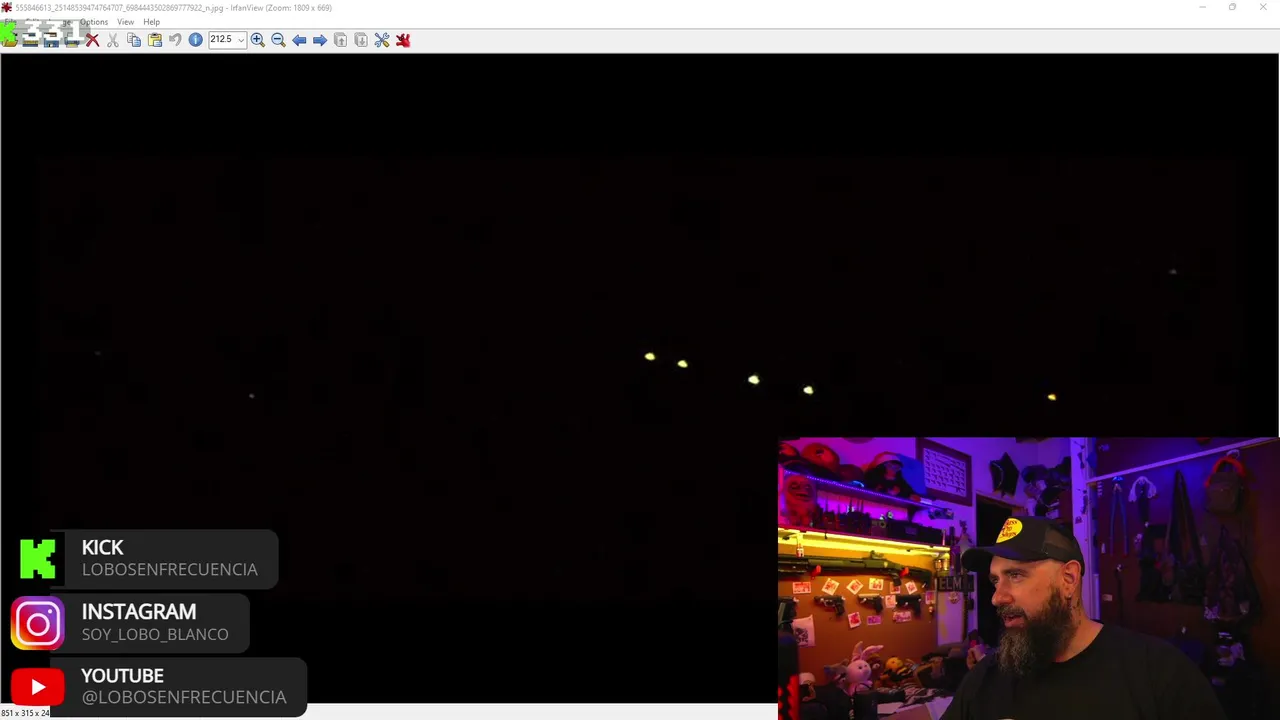Viewport: 1280px width, 720px height.
Task: Zoom in with magnifier plus icon
Action: point(258,40)
